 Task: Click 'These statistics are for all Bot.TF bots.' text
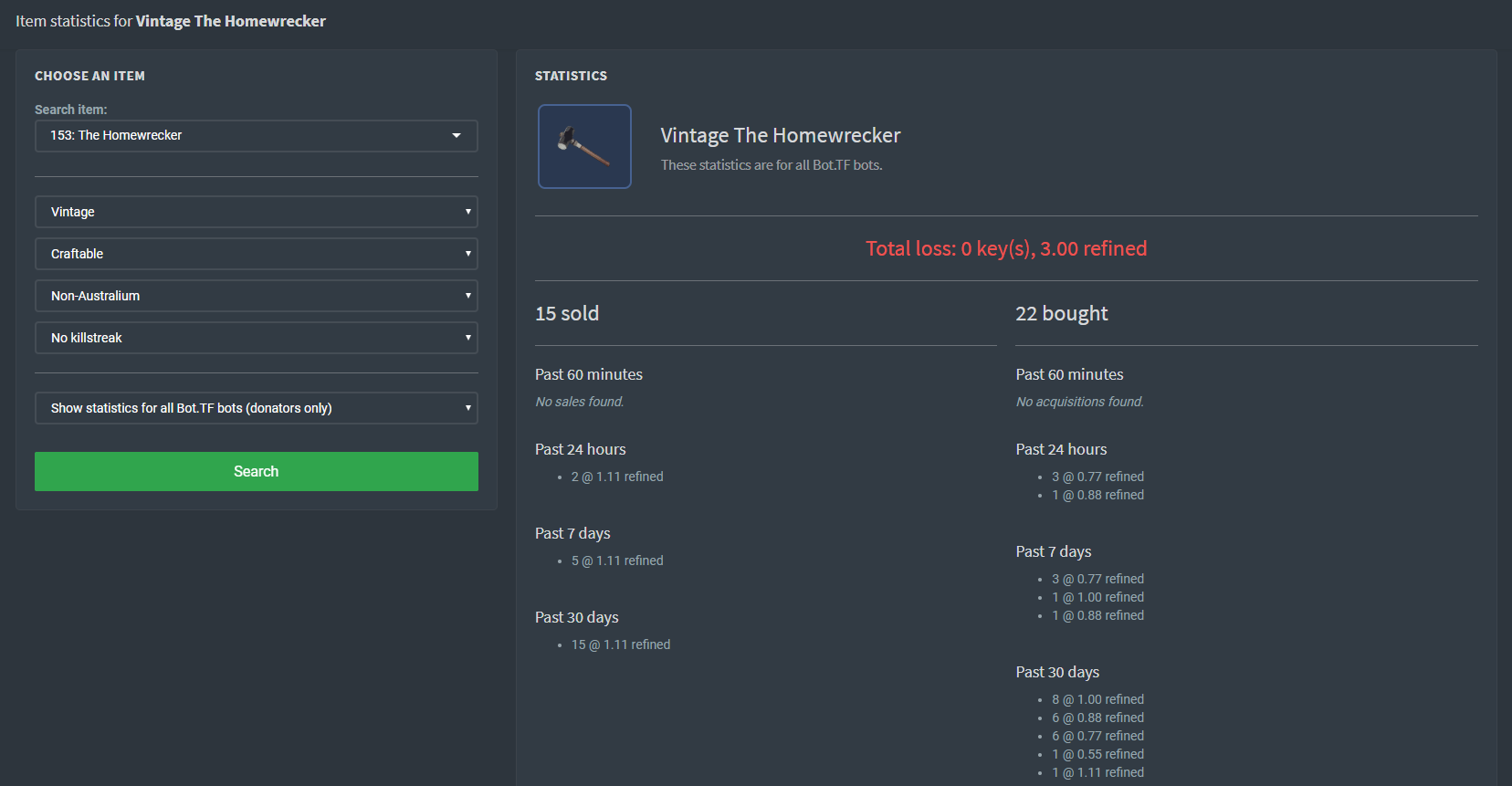[772, 165]
